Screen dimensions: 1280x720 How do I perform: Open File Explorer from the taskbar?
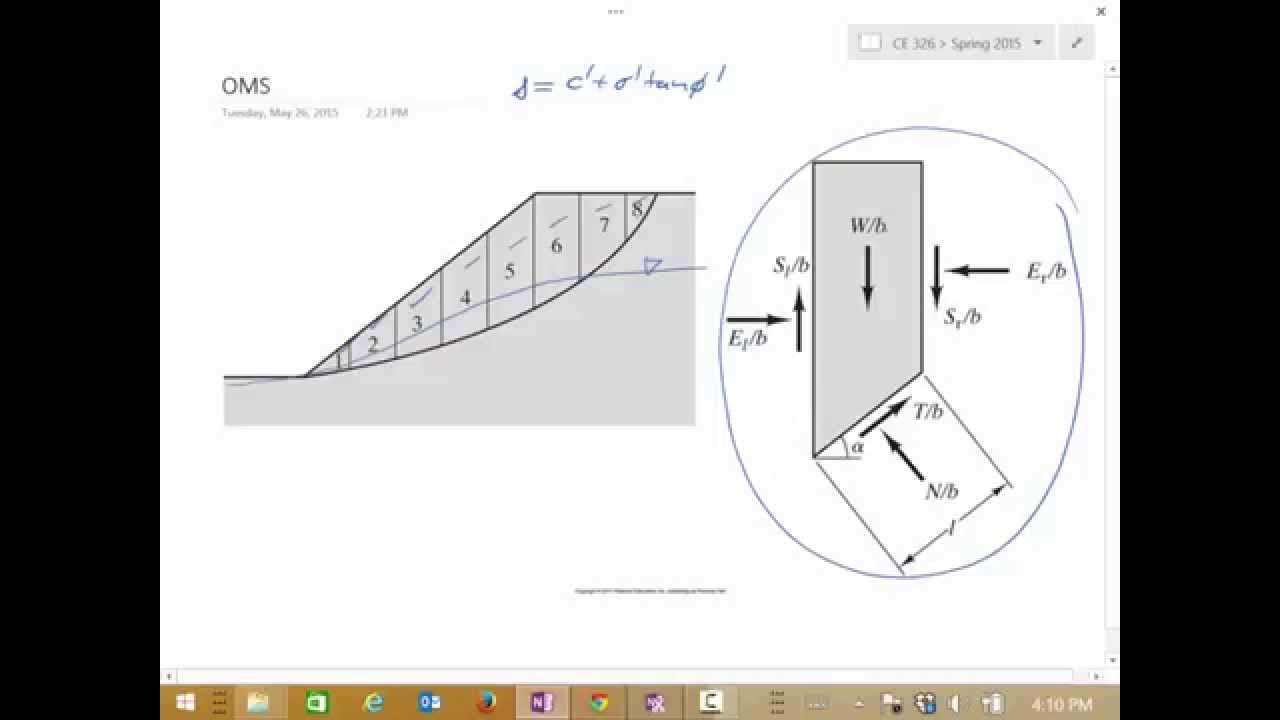[258, 703]
